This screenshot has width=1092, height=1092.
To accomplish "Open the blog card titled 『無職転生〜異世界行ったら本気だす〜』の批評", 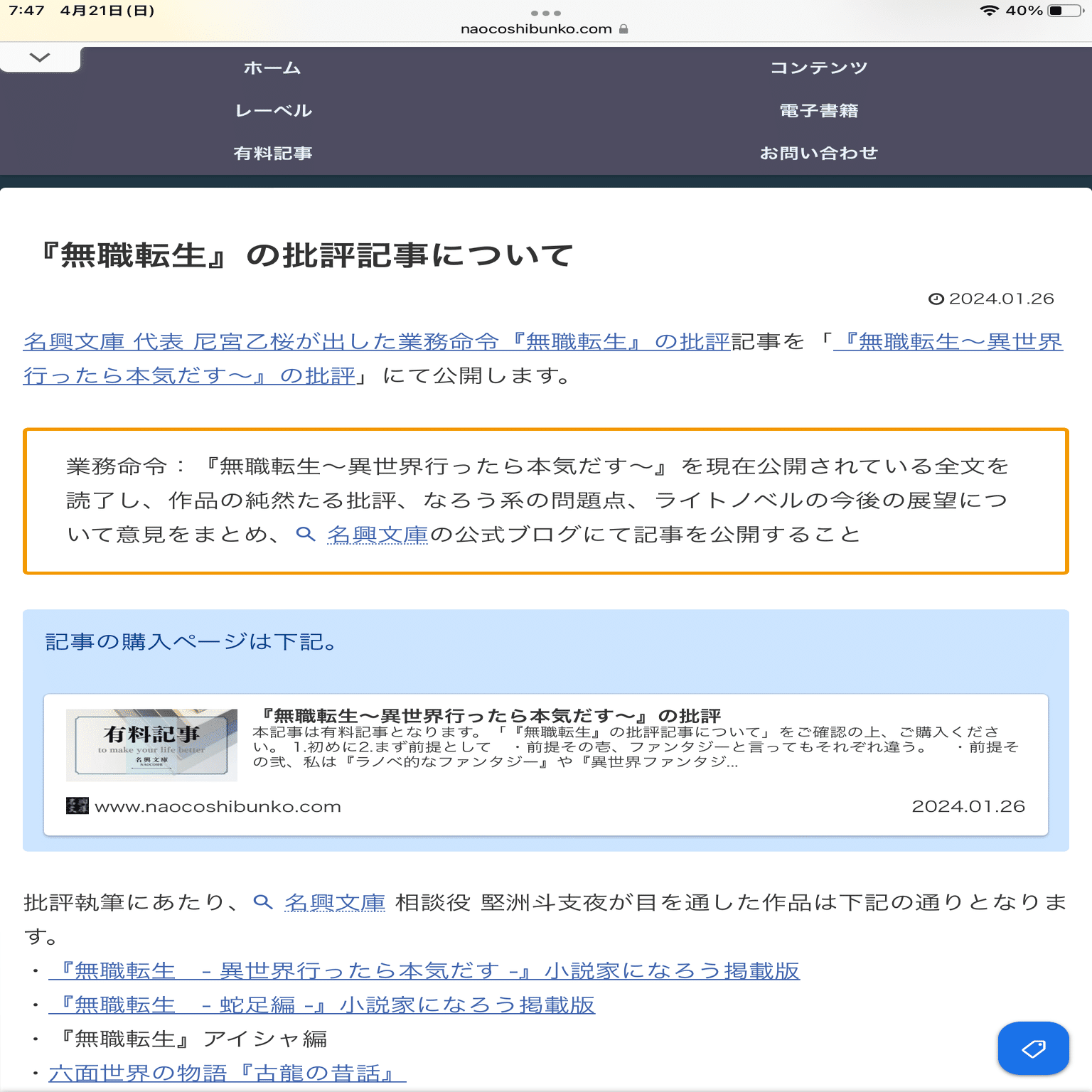I will [546, 765].
